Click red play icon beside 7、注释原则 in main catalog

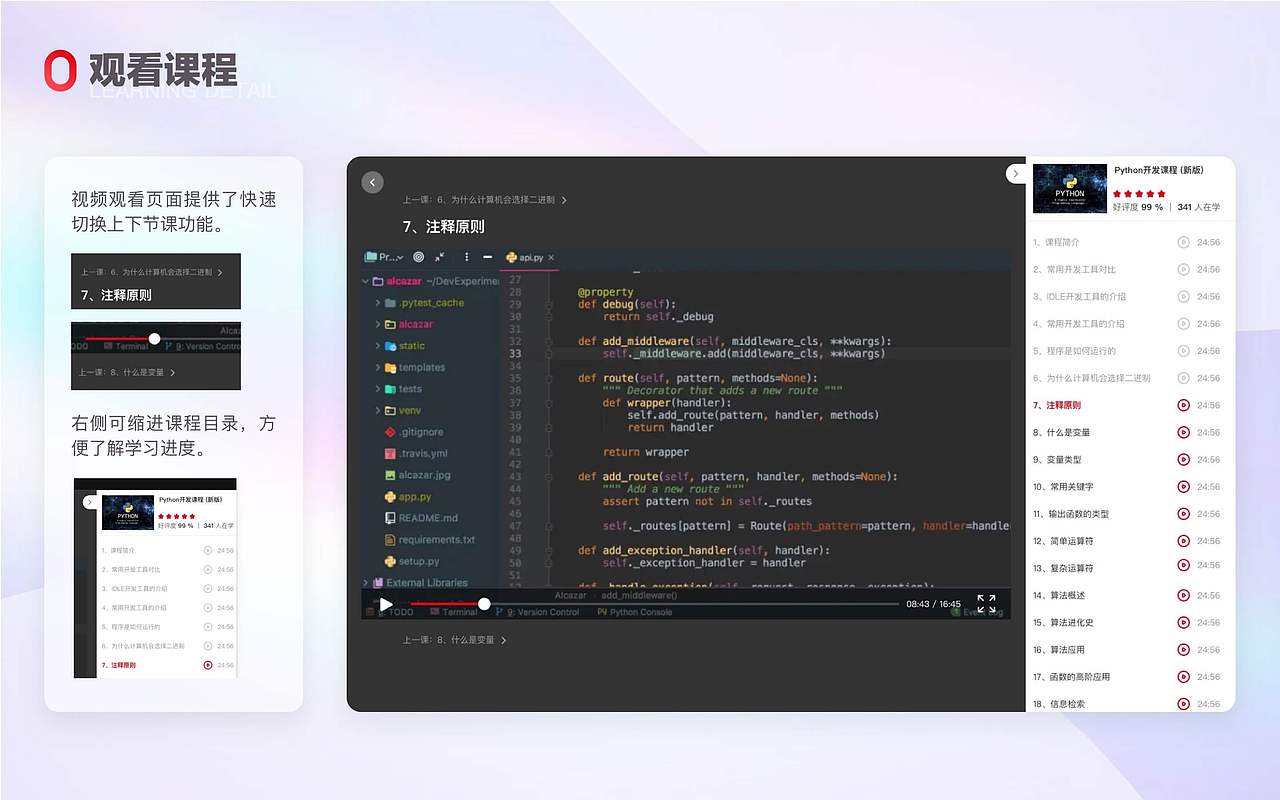click(x=1183, y=405)
